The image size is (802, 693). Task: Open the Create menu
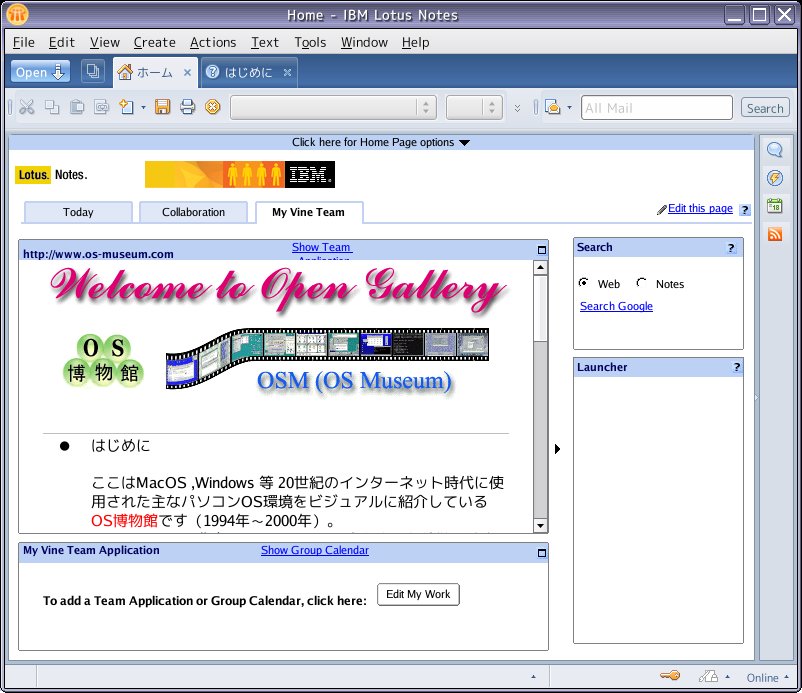[154, 42]
